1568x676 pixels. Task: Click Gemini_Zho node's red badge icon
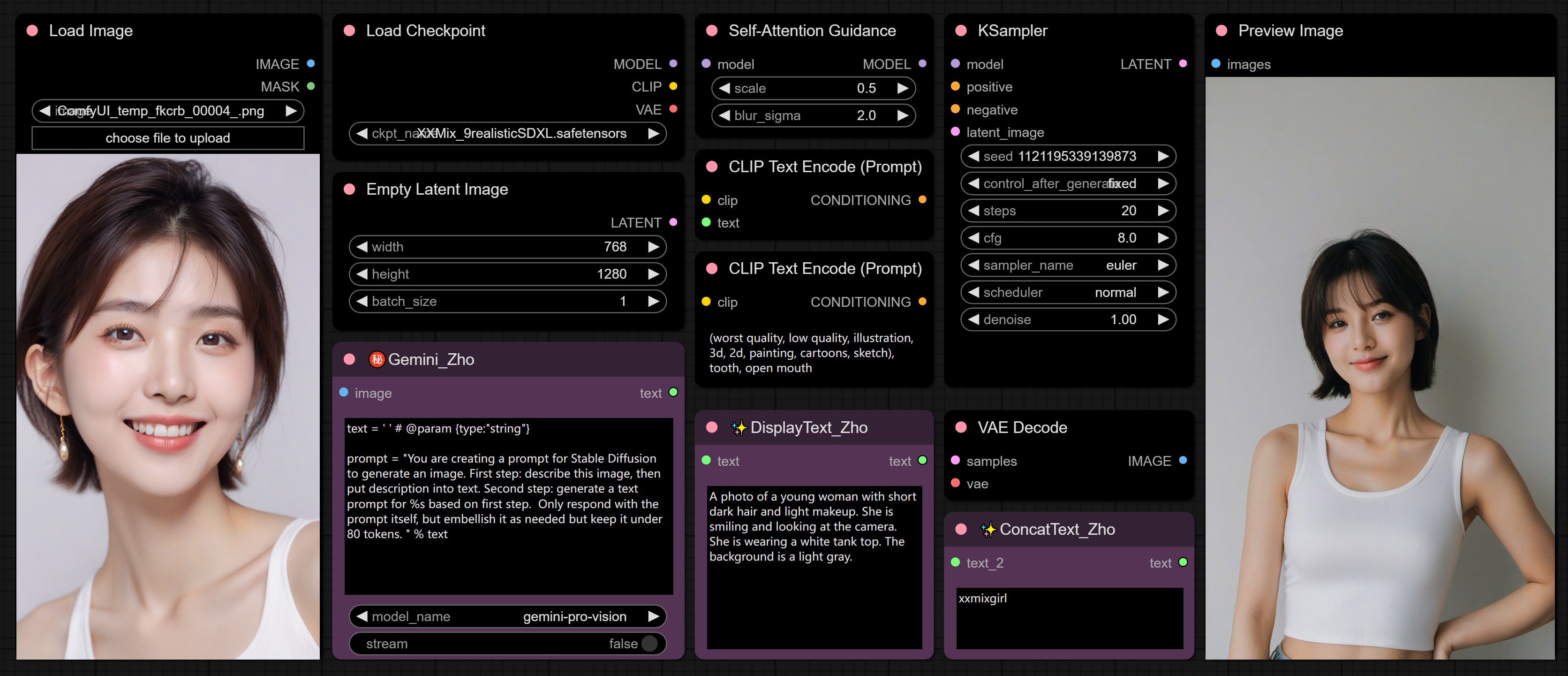click(377, 359)
